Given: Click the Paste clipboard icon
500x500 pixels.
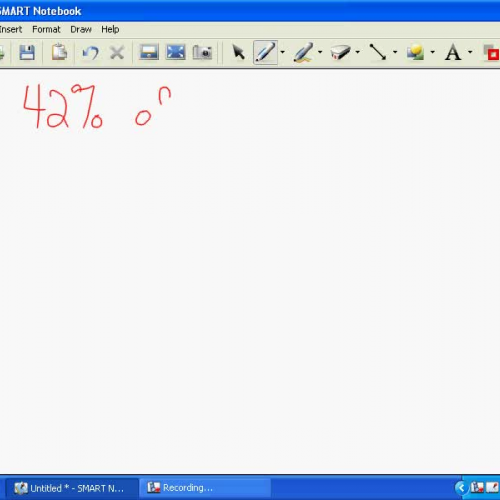Looking at the screenshot, I should [x=59, y=52].
